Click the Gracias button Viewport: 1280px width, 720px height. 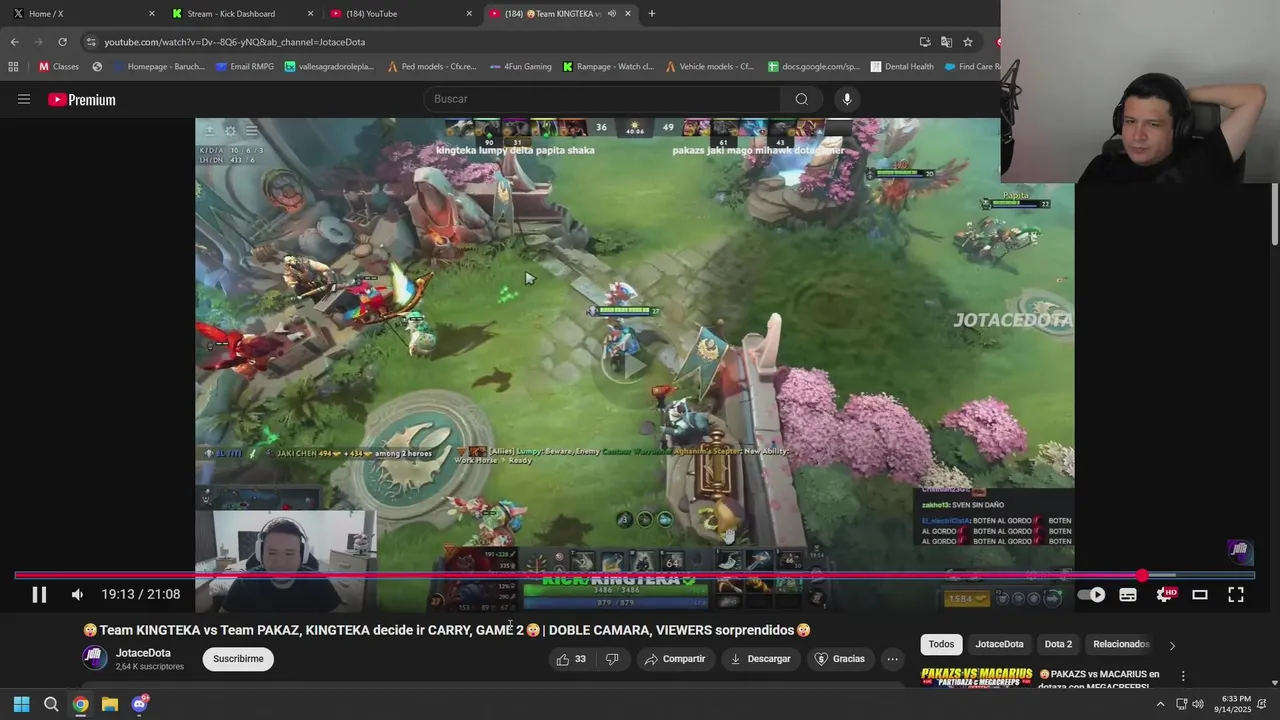tap(840, 659)
